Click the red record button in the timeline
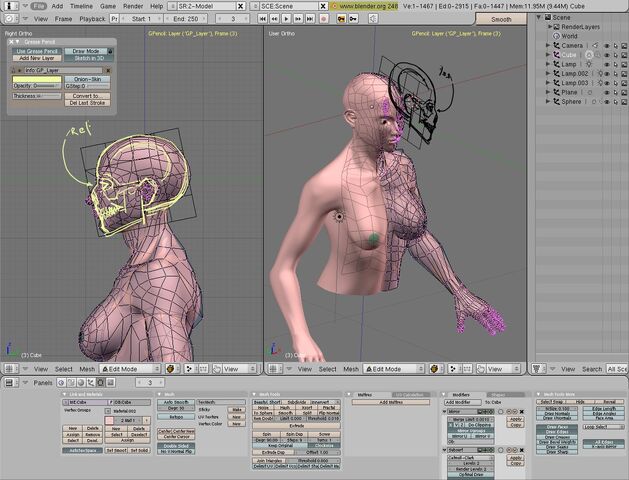This screenshot has width=629, height=480. point(324,19)
